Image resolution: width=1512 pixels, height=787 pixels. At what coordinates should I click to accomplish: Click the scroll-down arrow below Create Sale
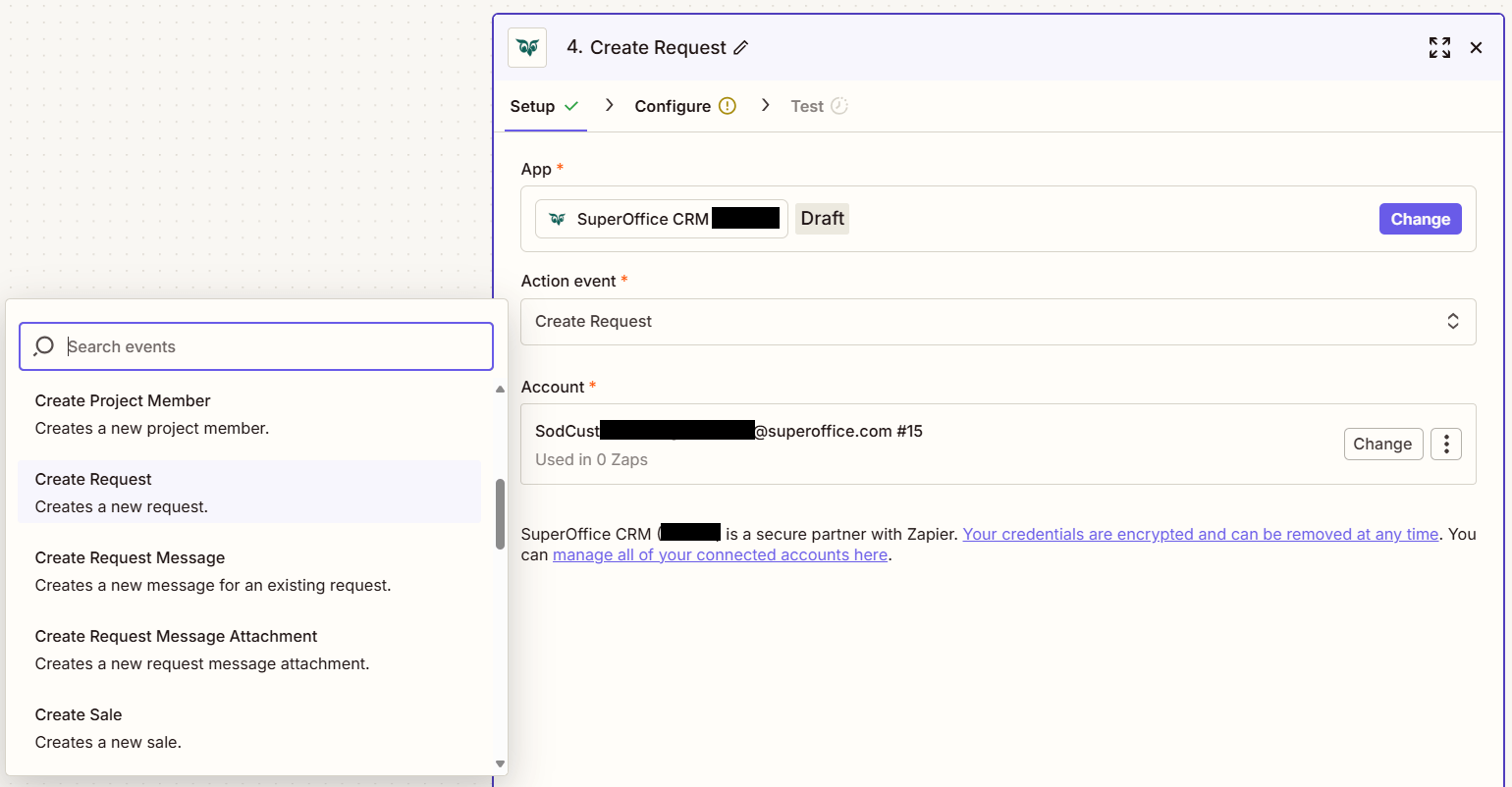point(500,763)
